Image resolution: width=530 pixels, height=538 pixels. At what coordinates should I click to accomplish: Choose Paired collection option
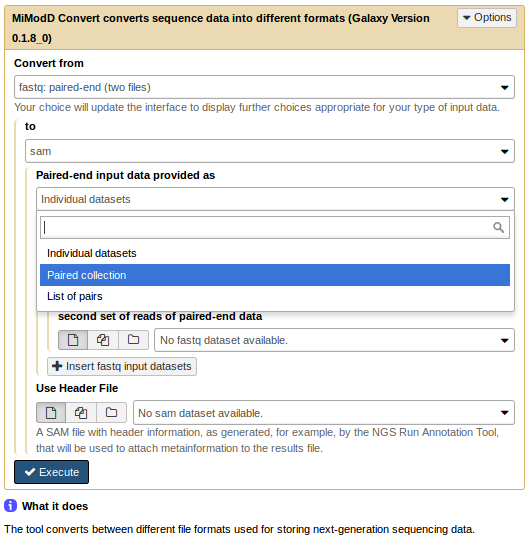coord(275,275)
